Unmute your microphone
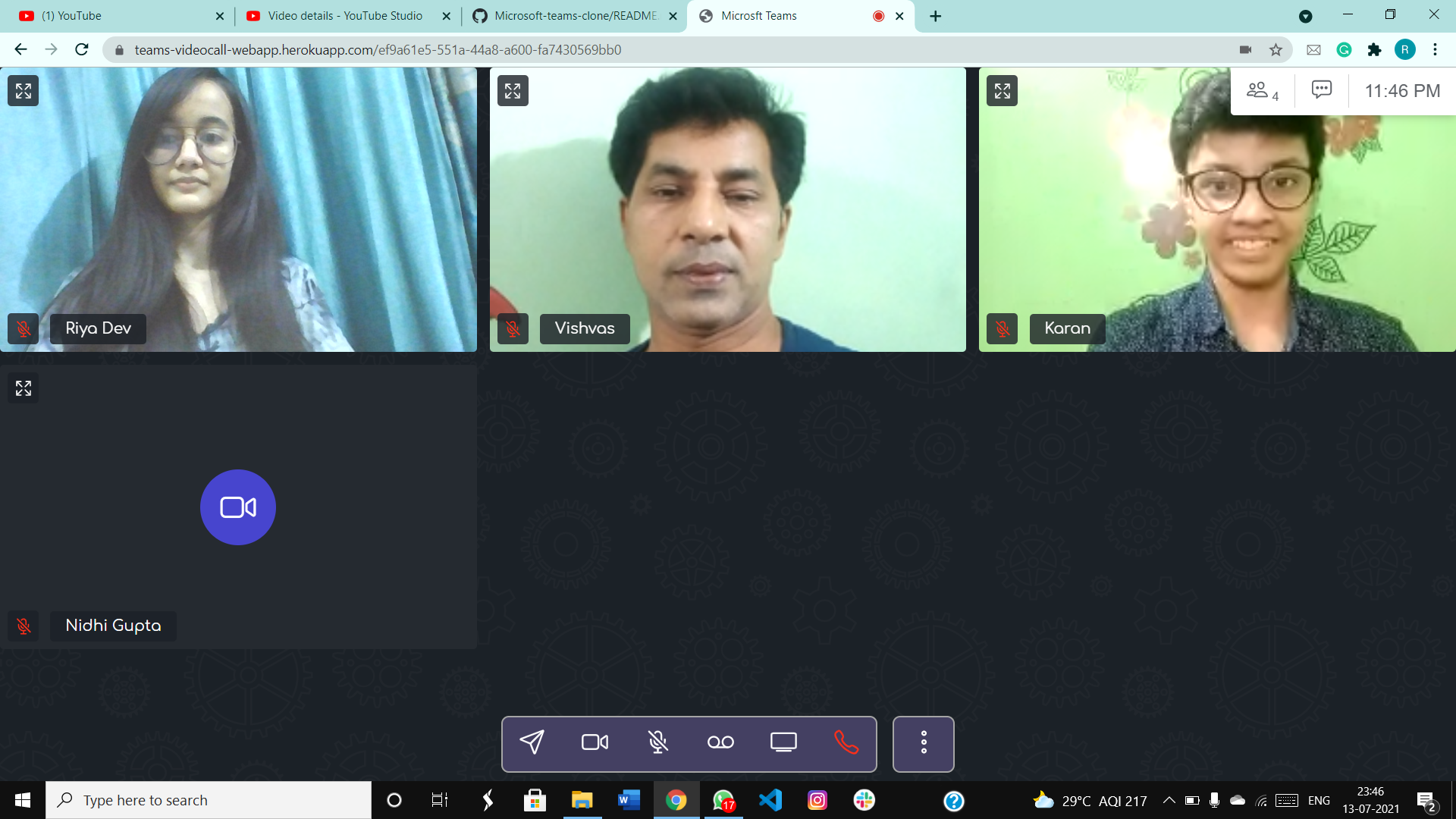 coord(657,743)
